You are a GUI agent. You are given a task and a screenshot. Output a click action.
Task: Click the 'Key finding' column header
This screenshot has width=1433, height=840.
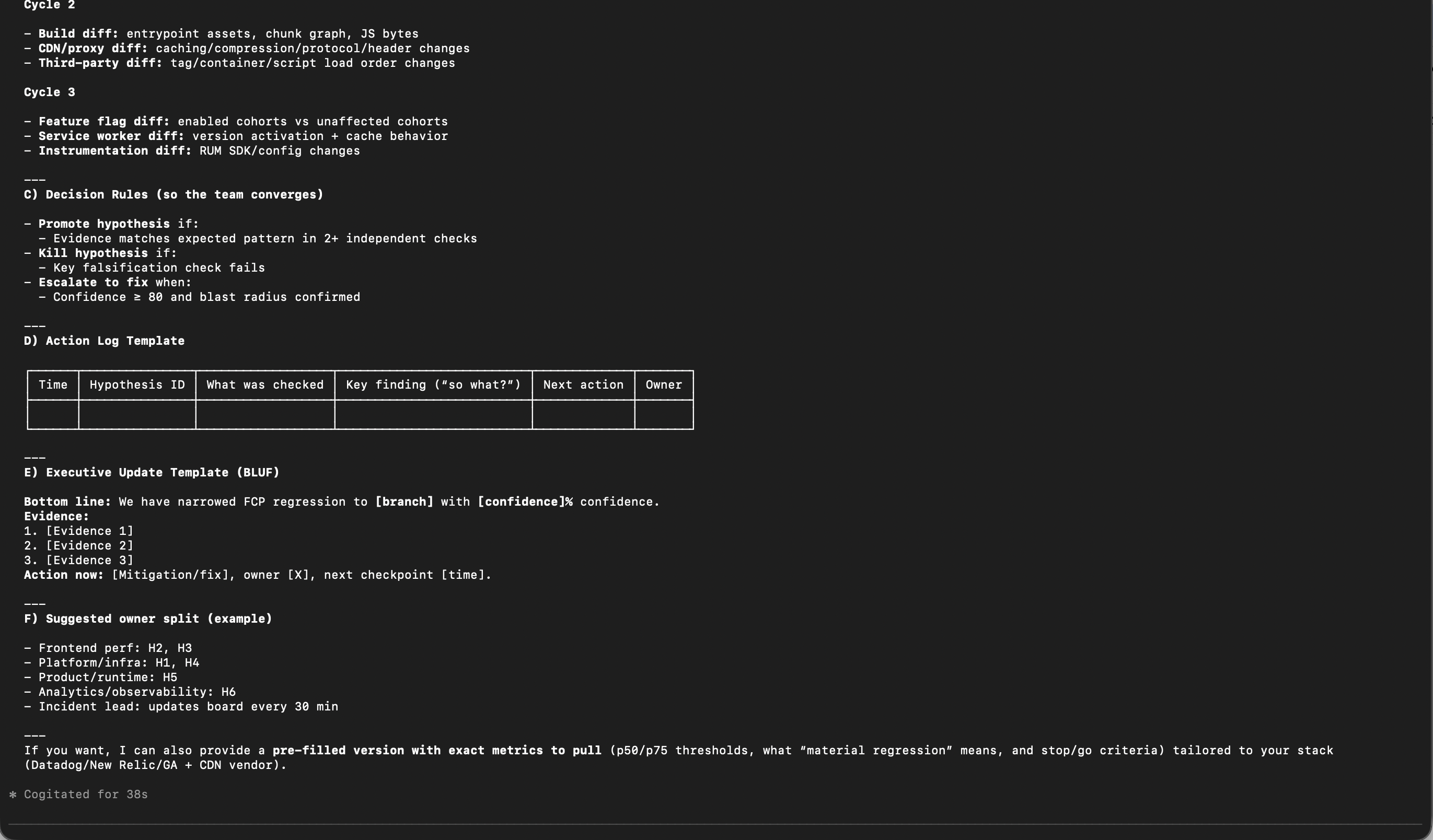[x=433, y=385]
